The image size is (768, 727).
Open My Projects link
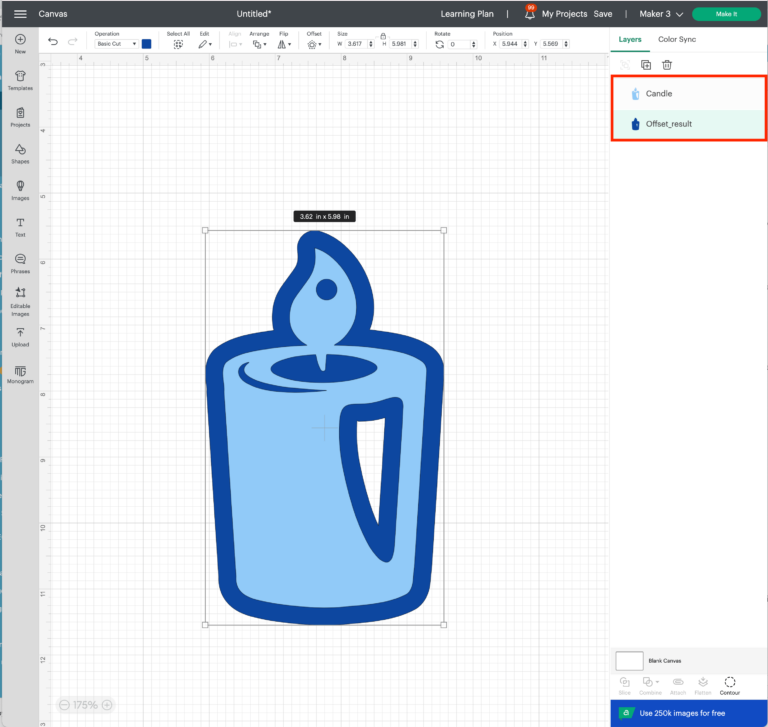564,14
